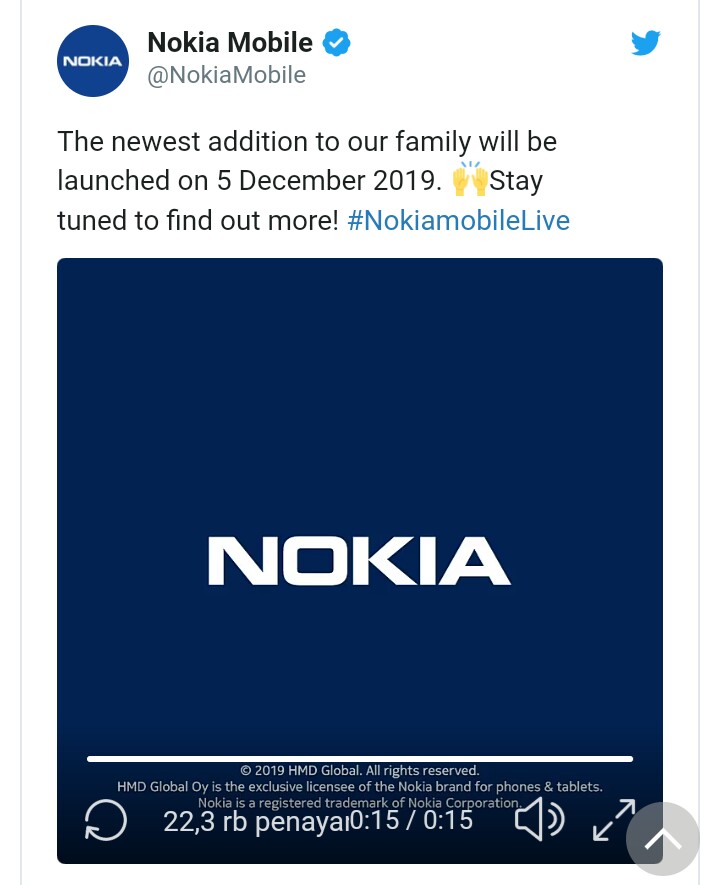Click the Twitter bird logo
This screenshot has width=720, height=885.
(x=645, y=43)
